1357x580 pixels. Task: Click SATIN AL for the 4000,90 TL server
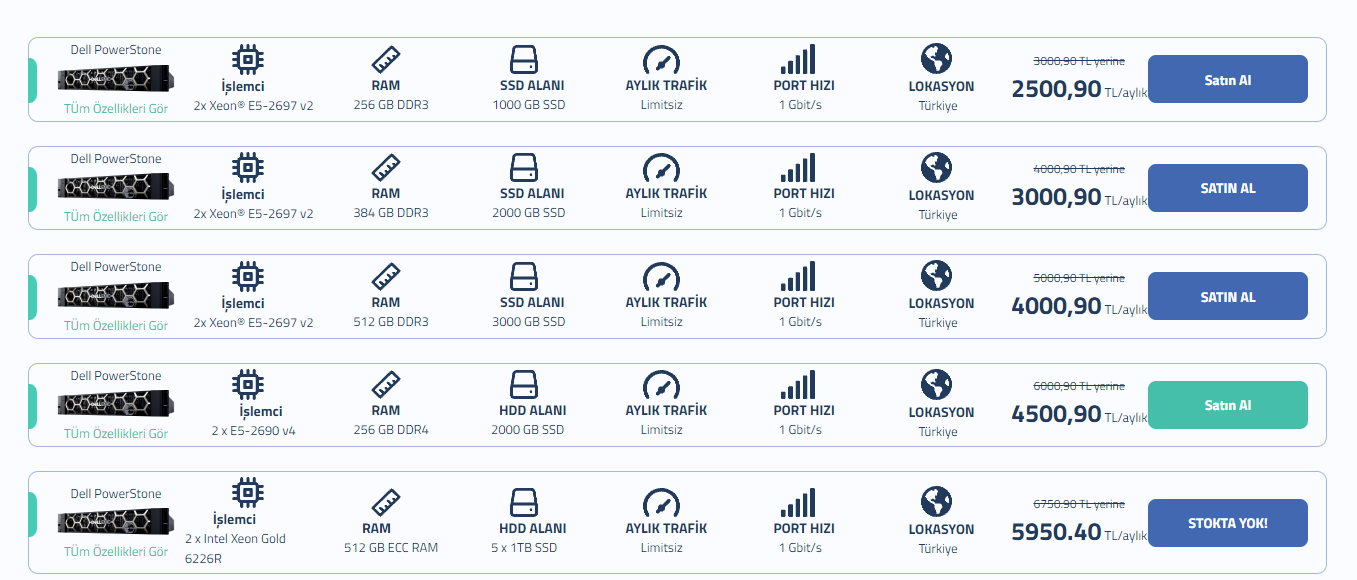[x=1227, y=297]
